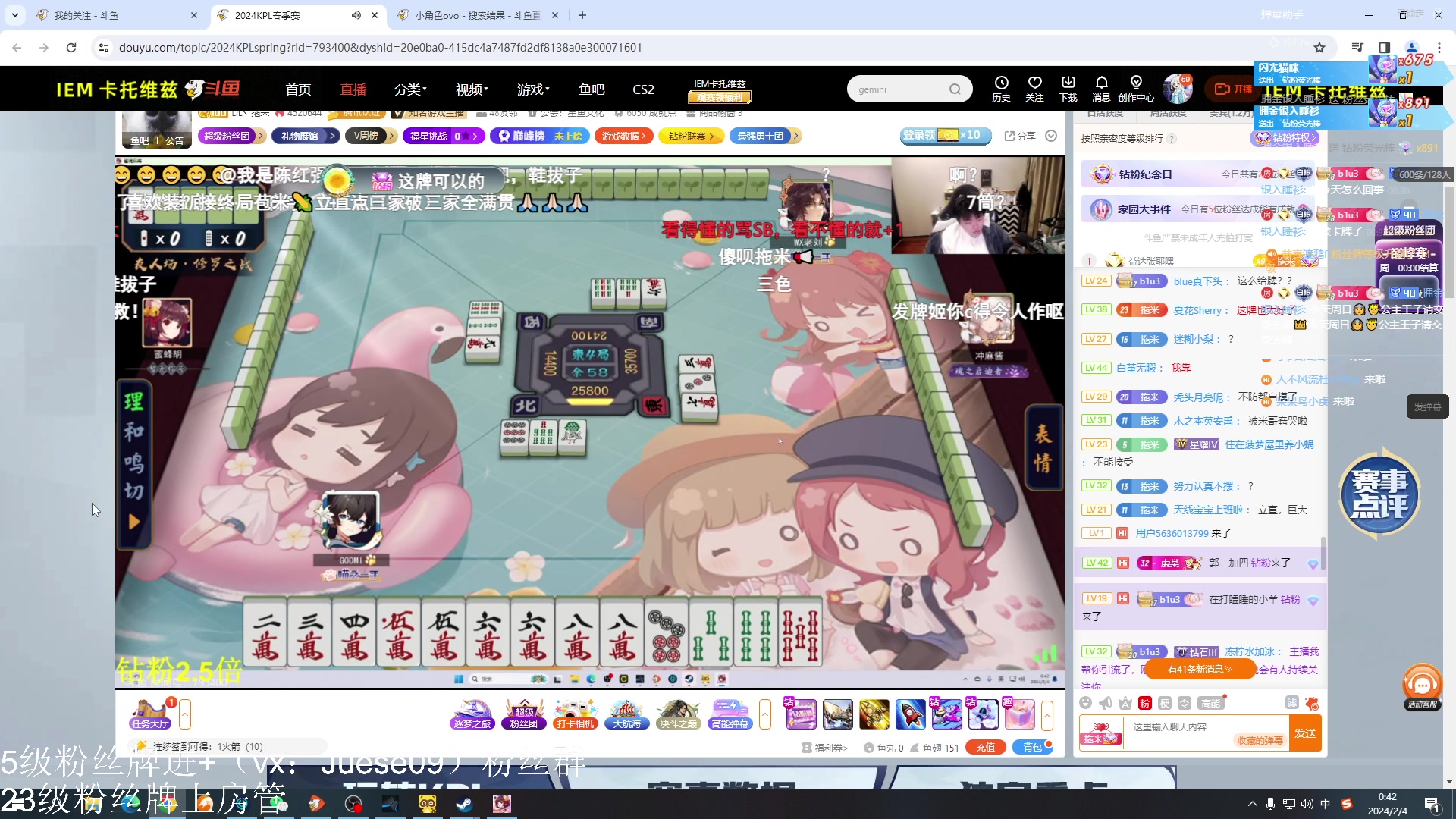
Task: Open the 活动客服 customer service icon
Action: pos(1422,688)
